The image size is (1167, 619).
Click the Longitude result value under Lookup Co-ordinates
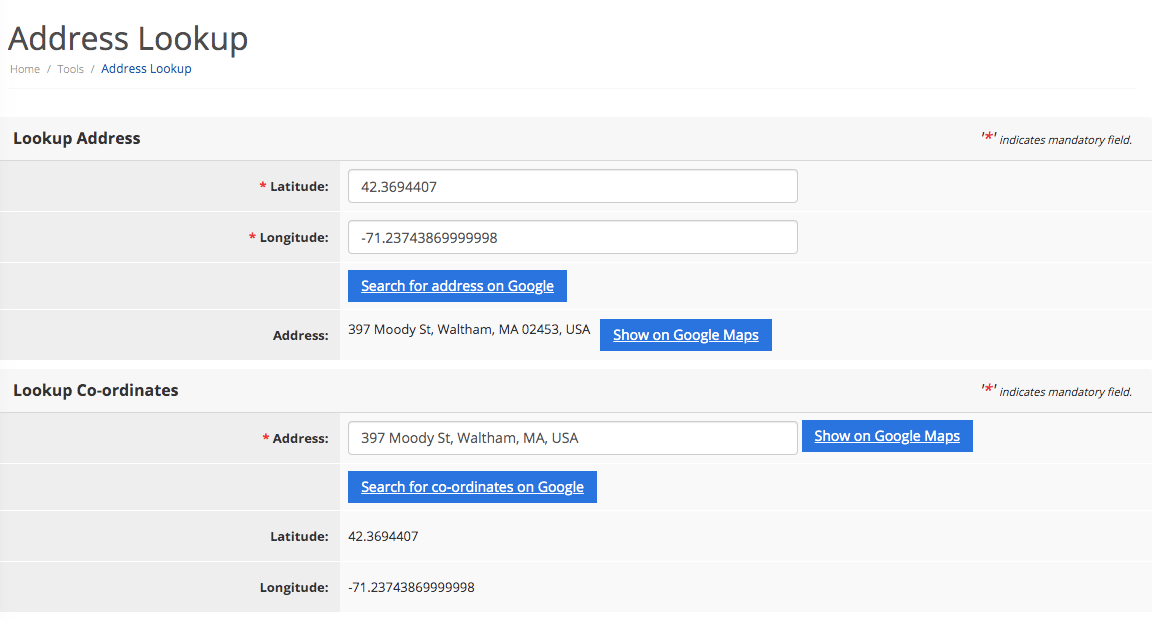coord(411,587)
